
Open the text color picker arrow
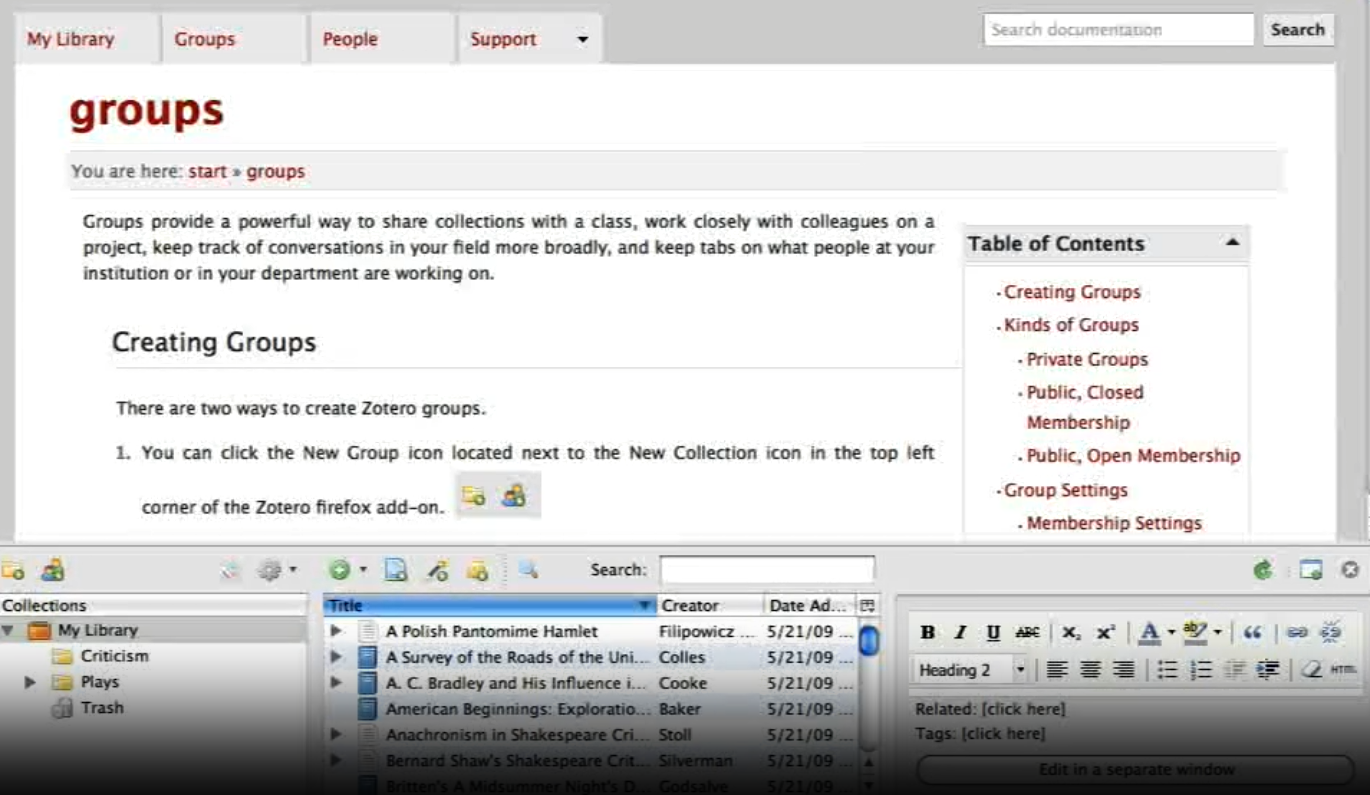(1171, 632)
